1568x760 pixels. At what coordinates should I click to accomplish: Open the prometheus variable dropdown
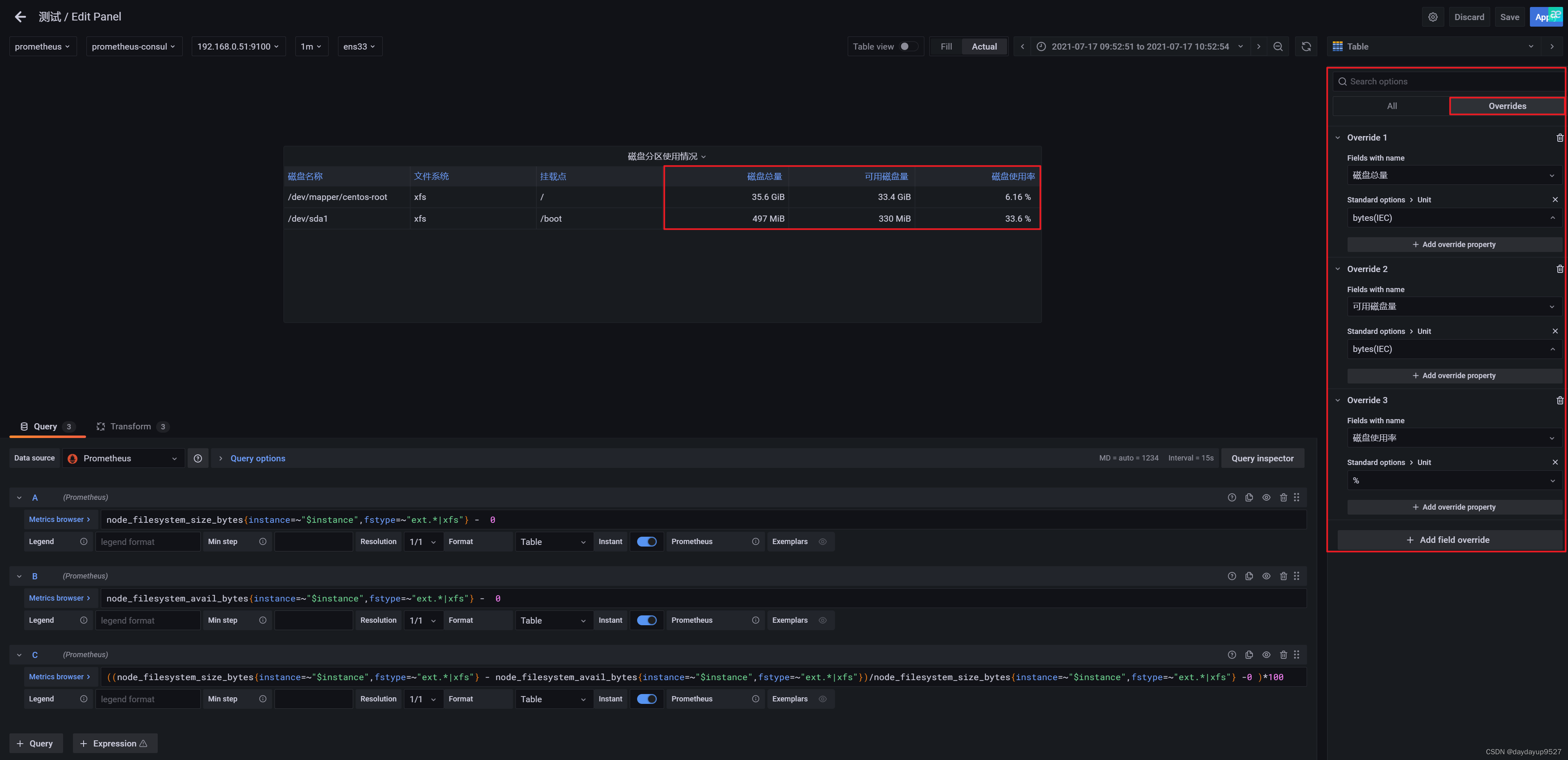coord(43,47)
